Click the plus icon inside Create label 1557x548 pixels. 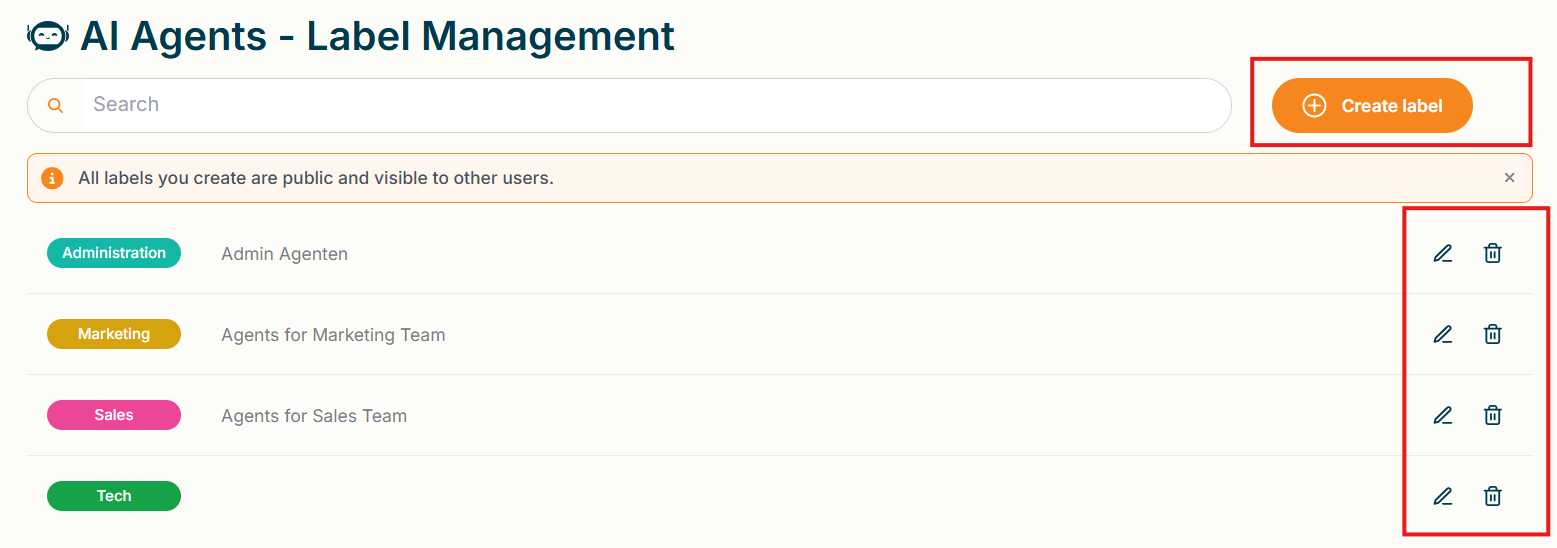click(x=1314, y=106)
